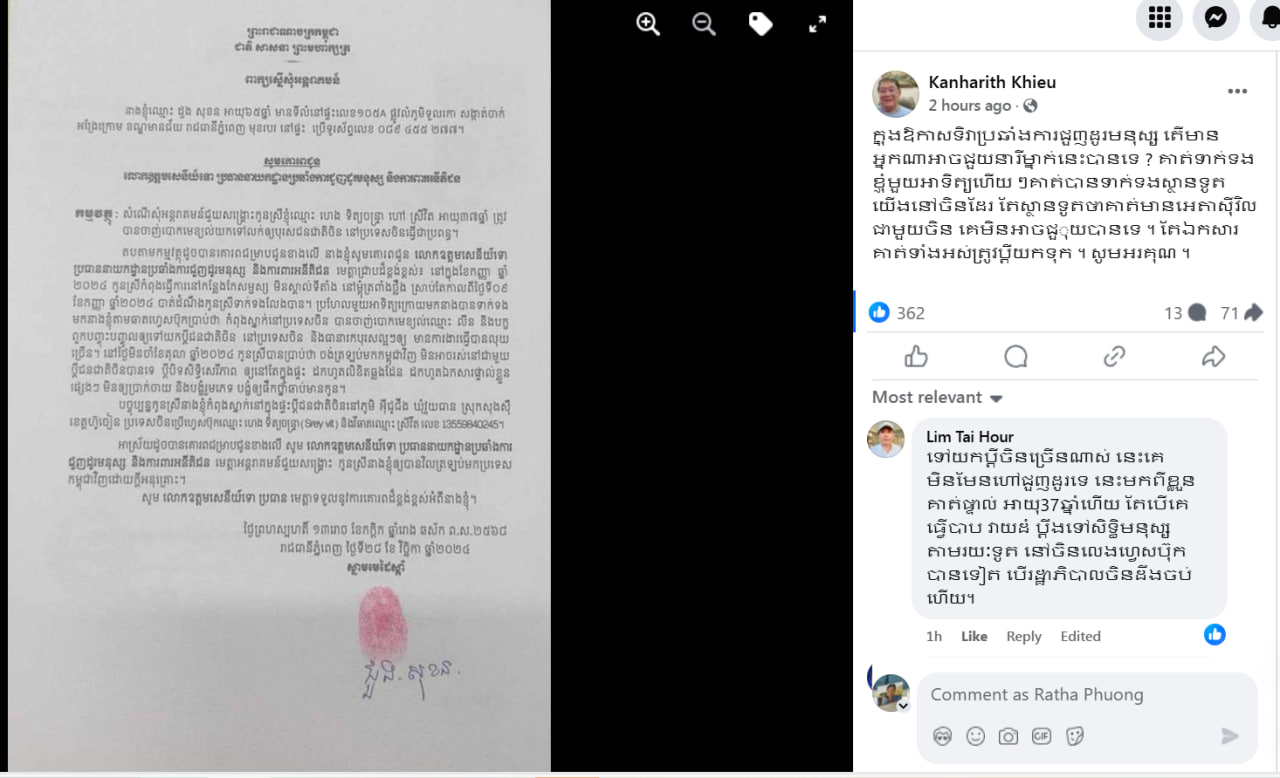Open Messenger from the top bar
Viewport: 1280px width, 778px height.
tap(1216, 17)
